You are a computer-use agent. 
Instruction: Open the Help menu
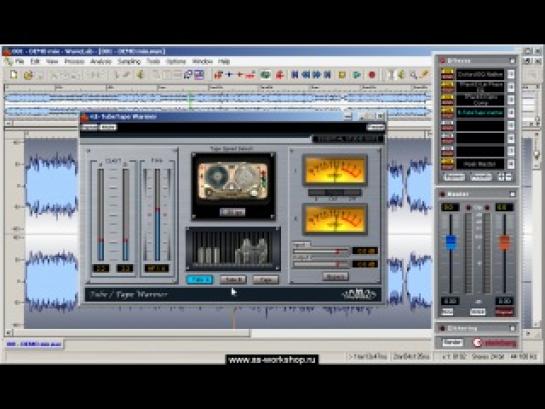(x=224, y=62)
